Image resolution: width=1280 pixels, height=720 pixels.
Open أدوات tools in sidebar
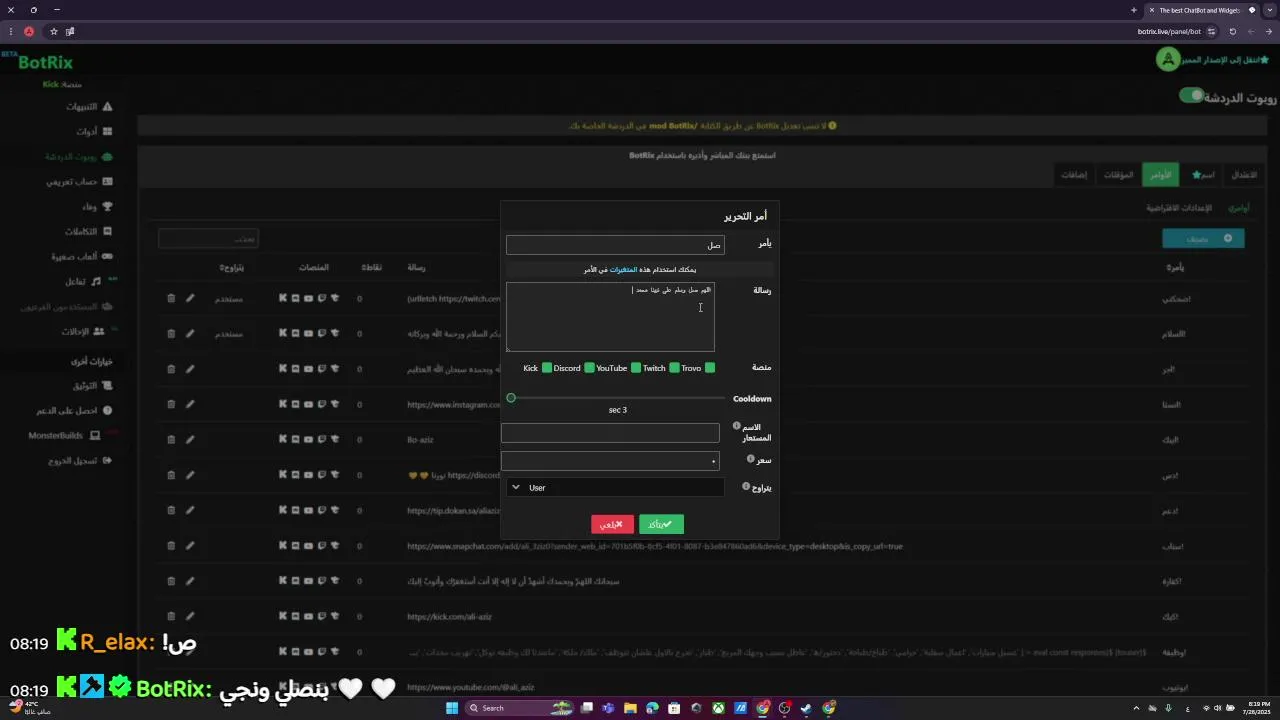coord(94,131)
